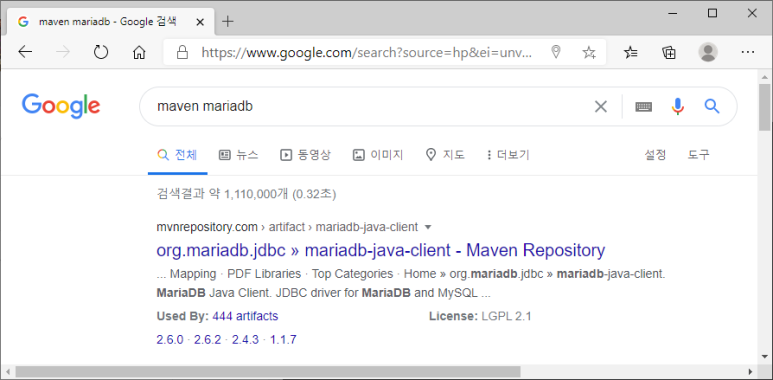
Task: Go to Google home via the logo
Action: tap(61, 106)
